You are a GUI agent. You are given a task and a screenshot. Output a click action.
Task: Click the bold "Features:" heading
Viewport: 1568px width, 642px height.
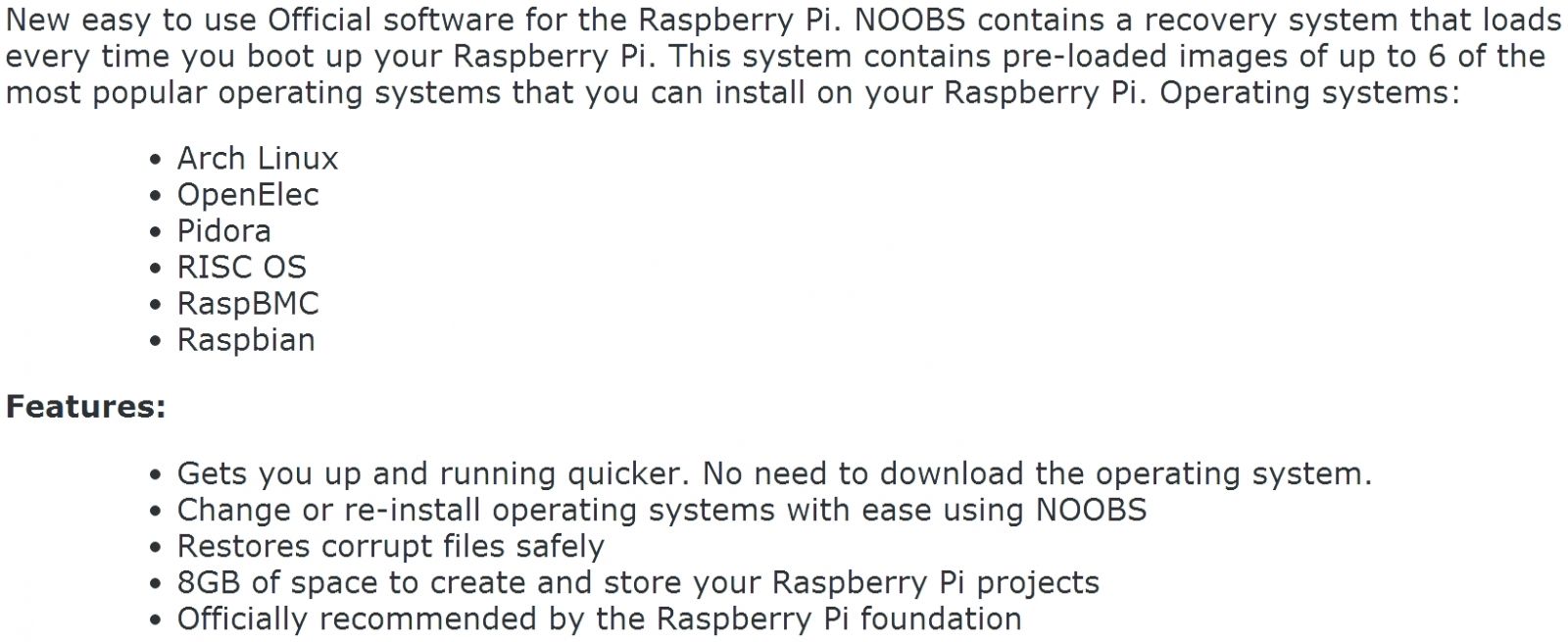point(86,407)
